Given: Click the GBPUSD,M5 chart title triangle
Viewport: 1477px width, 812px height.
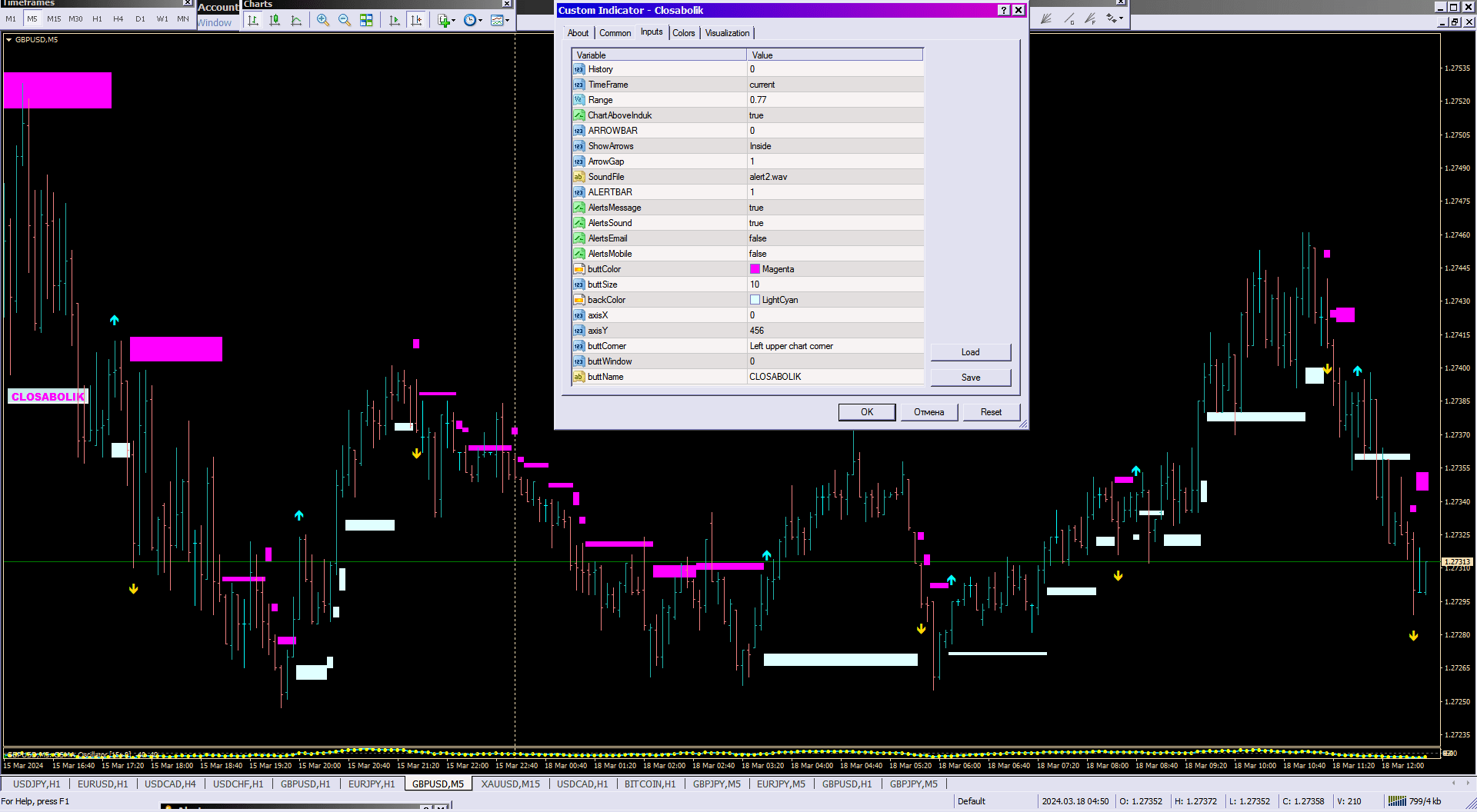Looking at the screenshot, I should click(x=8, y=40).
